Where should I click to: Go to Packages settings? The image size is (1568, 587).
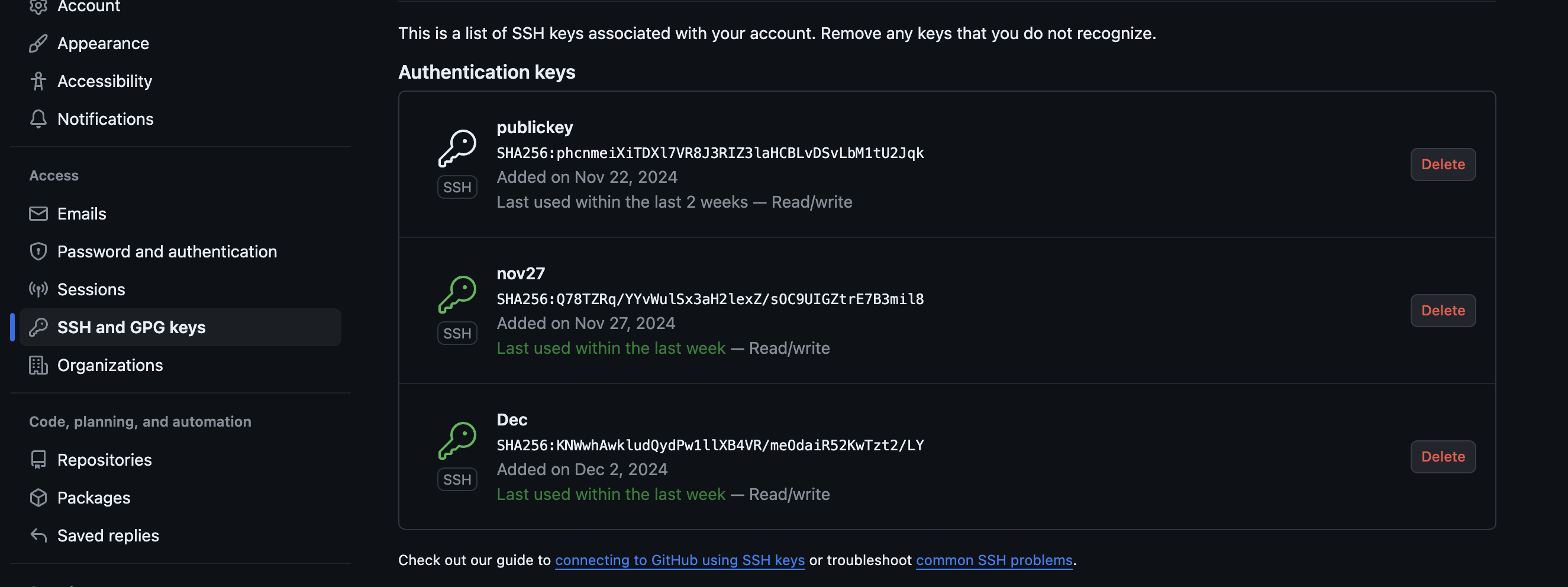180,498
